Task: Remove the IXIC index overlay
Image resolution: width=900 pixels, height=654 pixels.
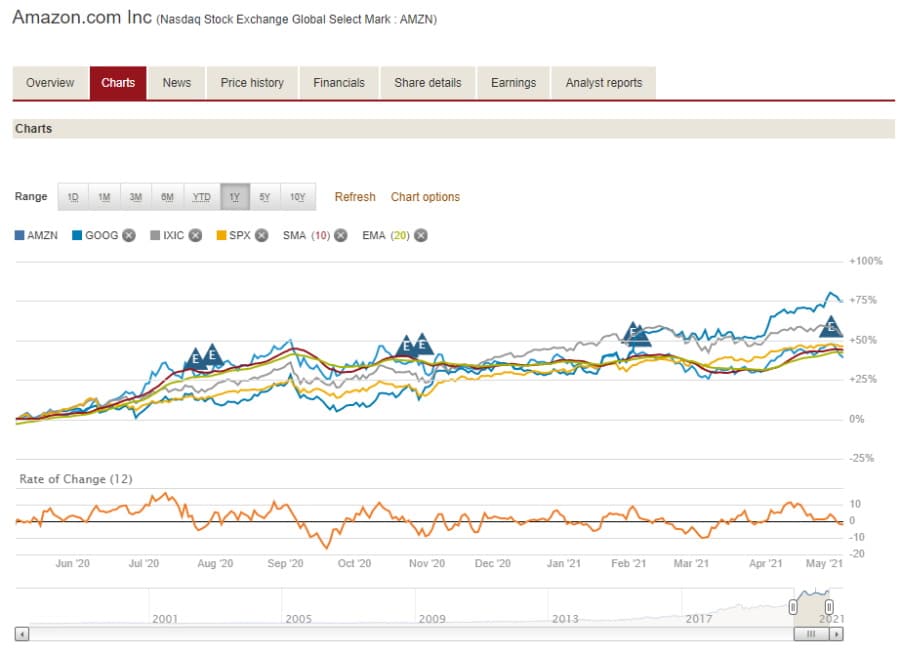Action: 195,235
